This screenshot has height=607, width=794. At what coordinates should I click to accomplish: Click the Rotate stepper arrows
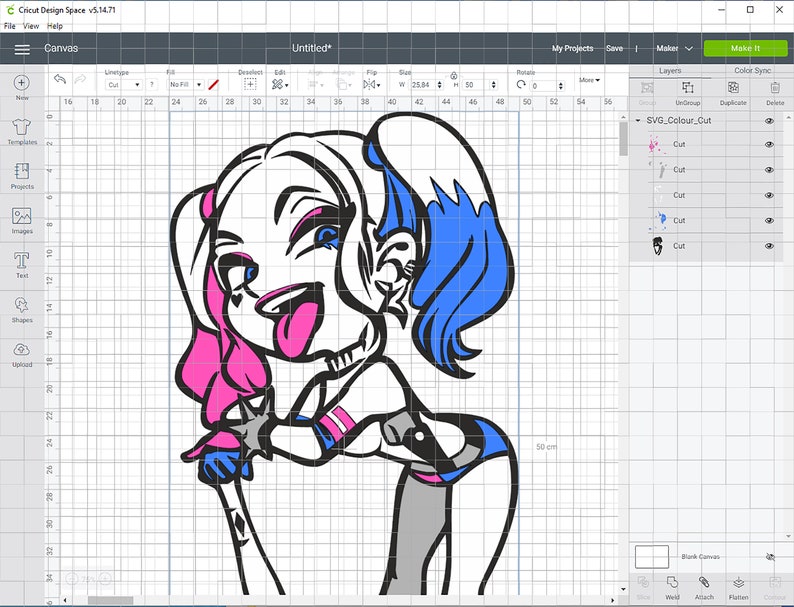coord(561,86)
